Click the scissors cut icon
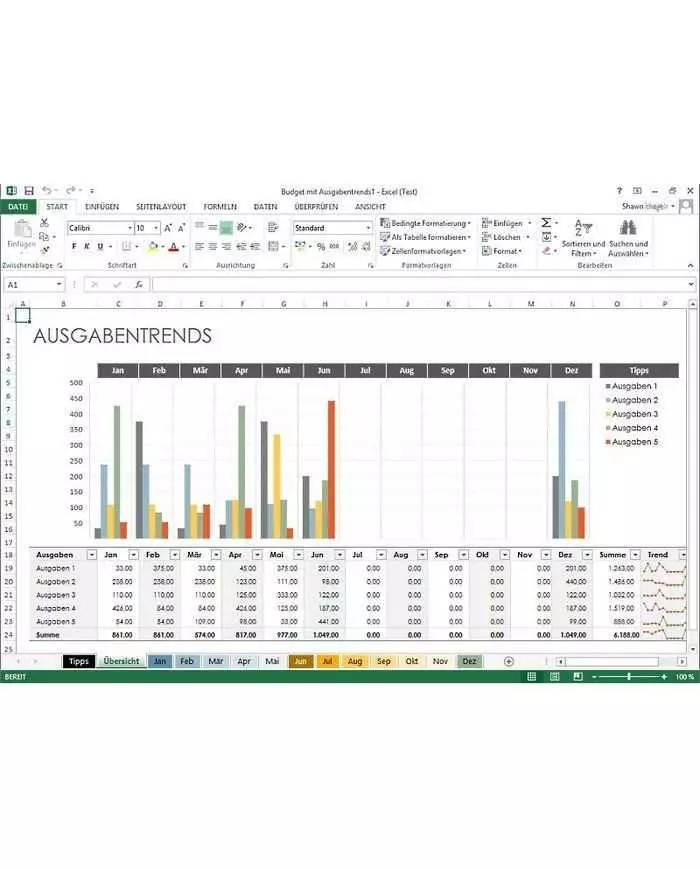Viewport: 700px width, 869px height. pos(45,224)
